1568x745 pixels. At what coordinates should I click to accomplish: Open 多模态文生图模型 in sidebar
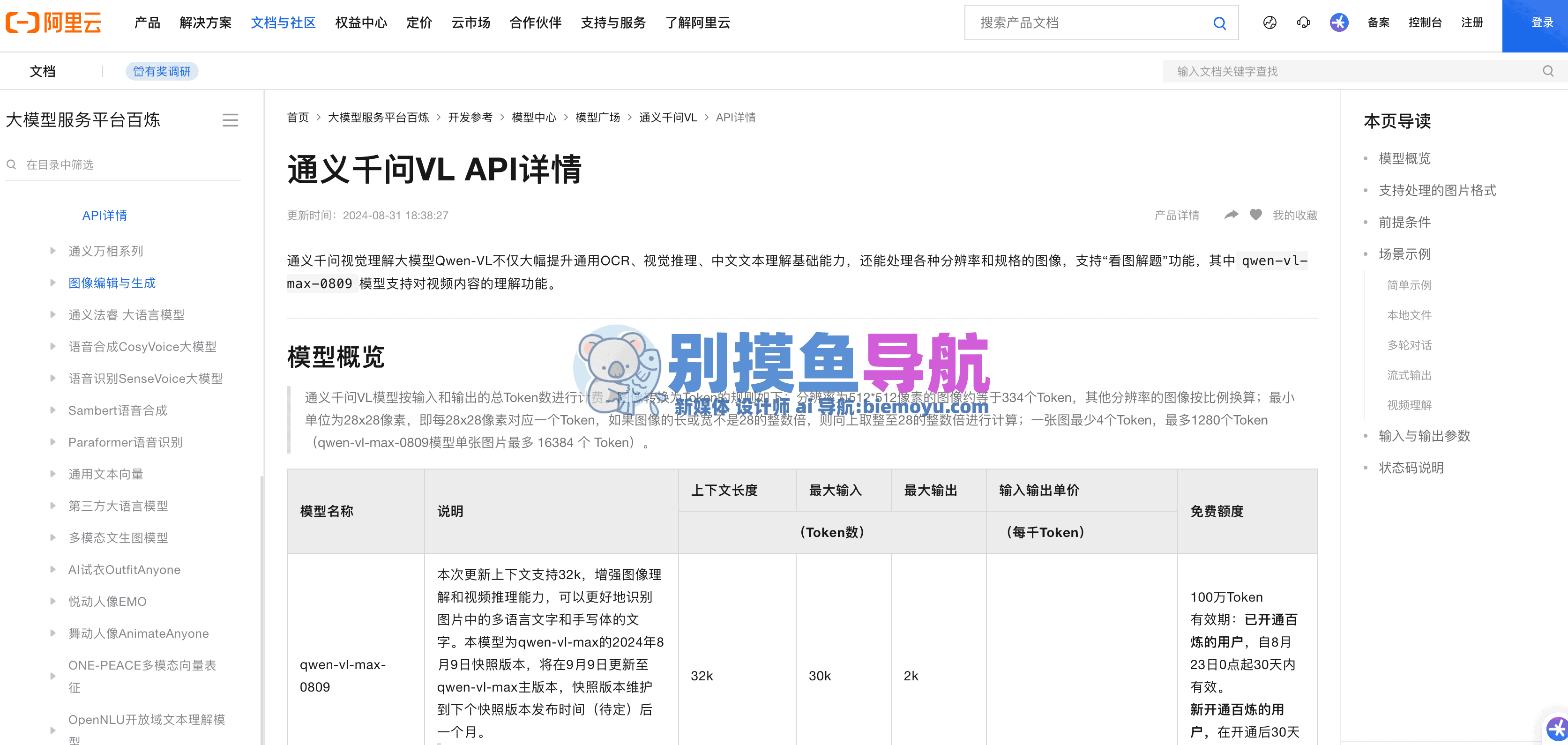118,537
